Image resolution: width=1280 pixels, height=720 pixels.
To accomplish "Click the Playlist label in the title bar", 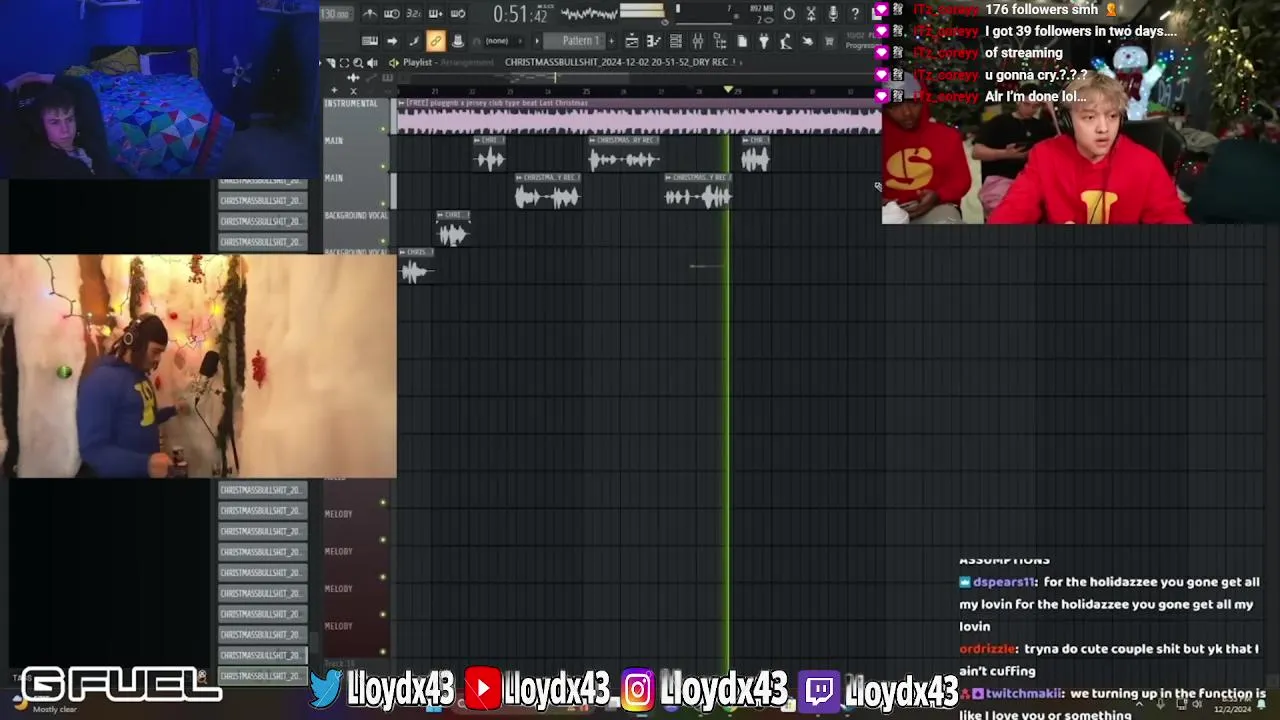I will click(x=418, y=63).
